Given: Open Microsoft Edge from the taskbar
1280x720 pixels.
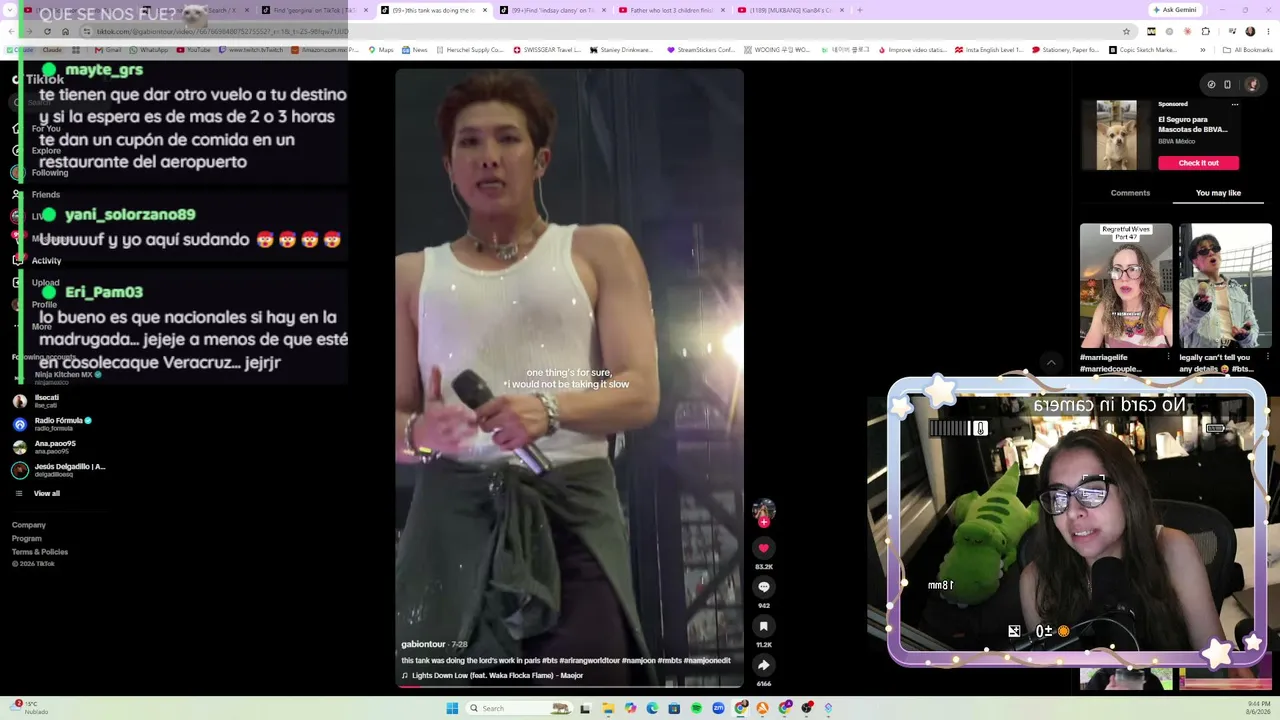Looking at the screenshot, I should coord(652,708).
